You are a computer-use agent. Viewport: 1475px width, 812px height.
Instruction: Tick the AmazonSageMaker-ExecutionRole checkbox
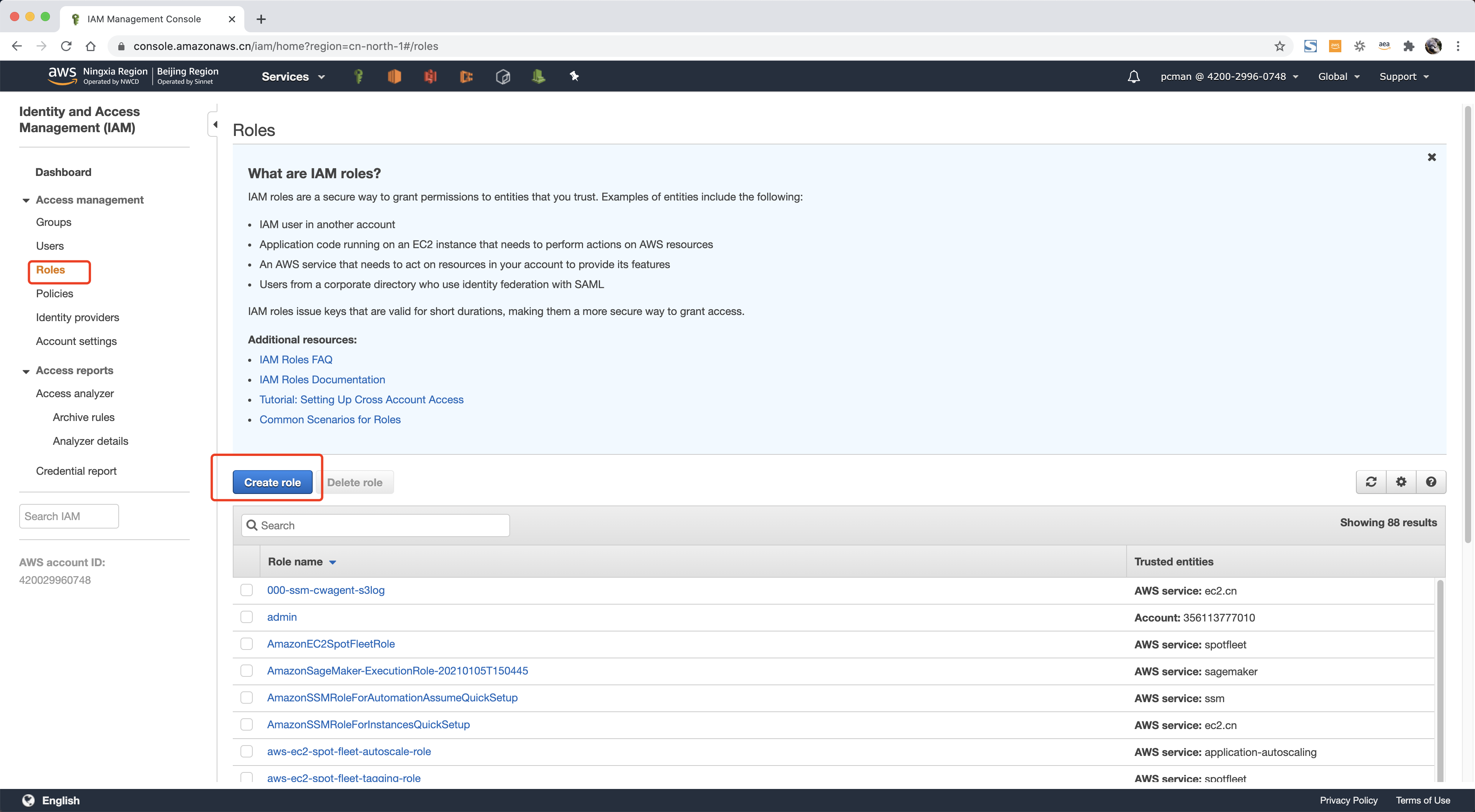246,671
